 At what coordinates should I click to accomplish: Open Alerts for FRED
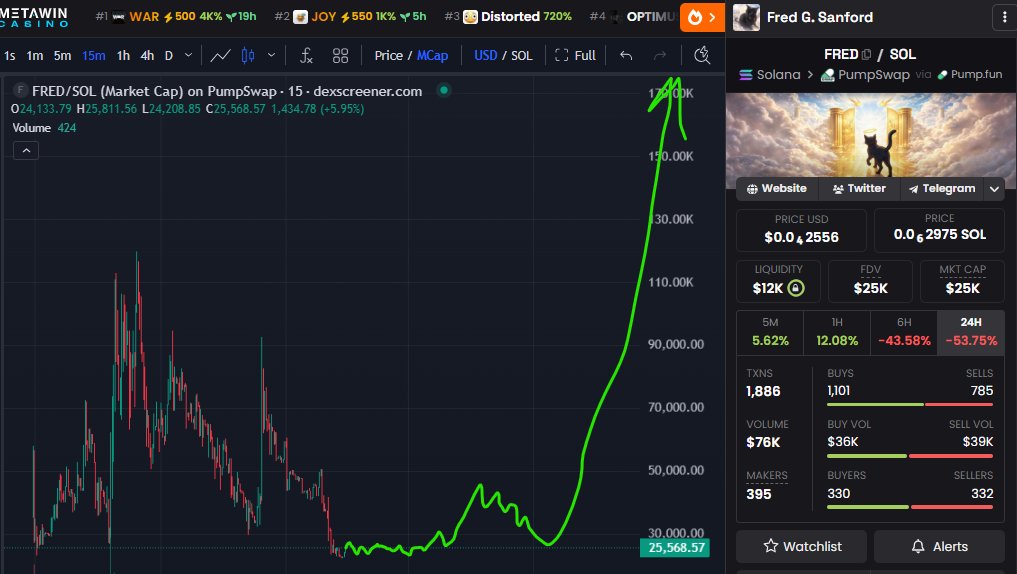click(x=939, y=546)
